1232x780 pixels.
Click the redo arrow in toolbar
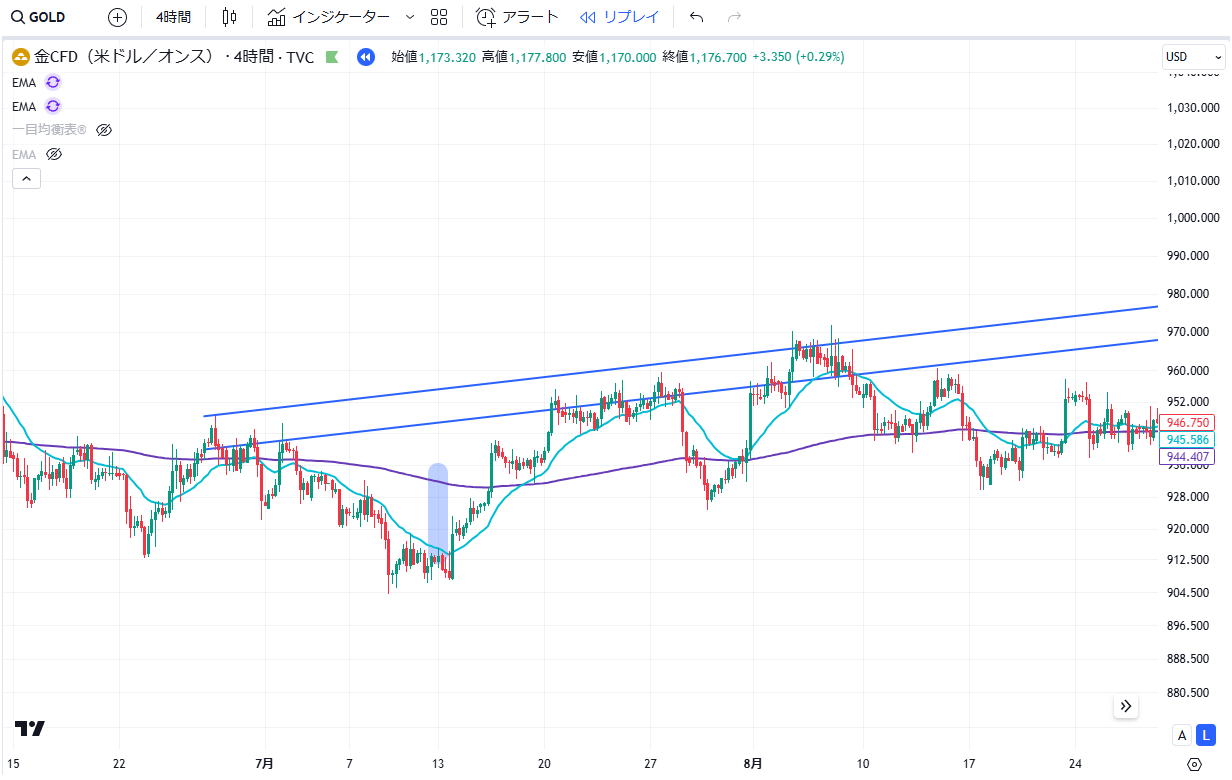pyautogui.click(x=734, y=17)
